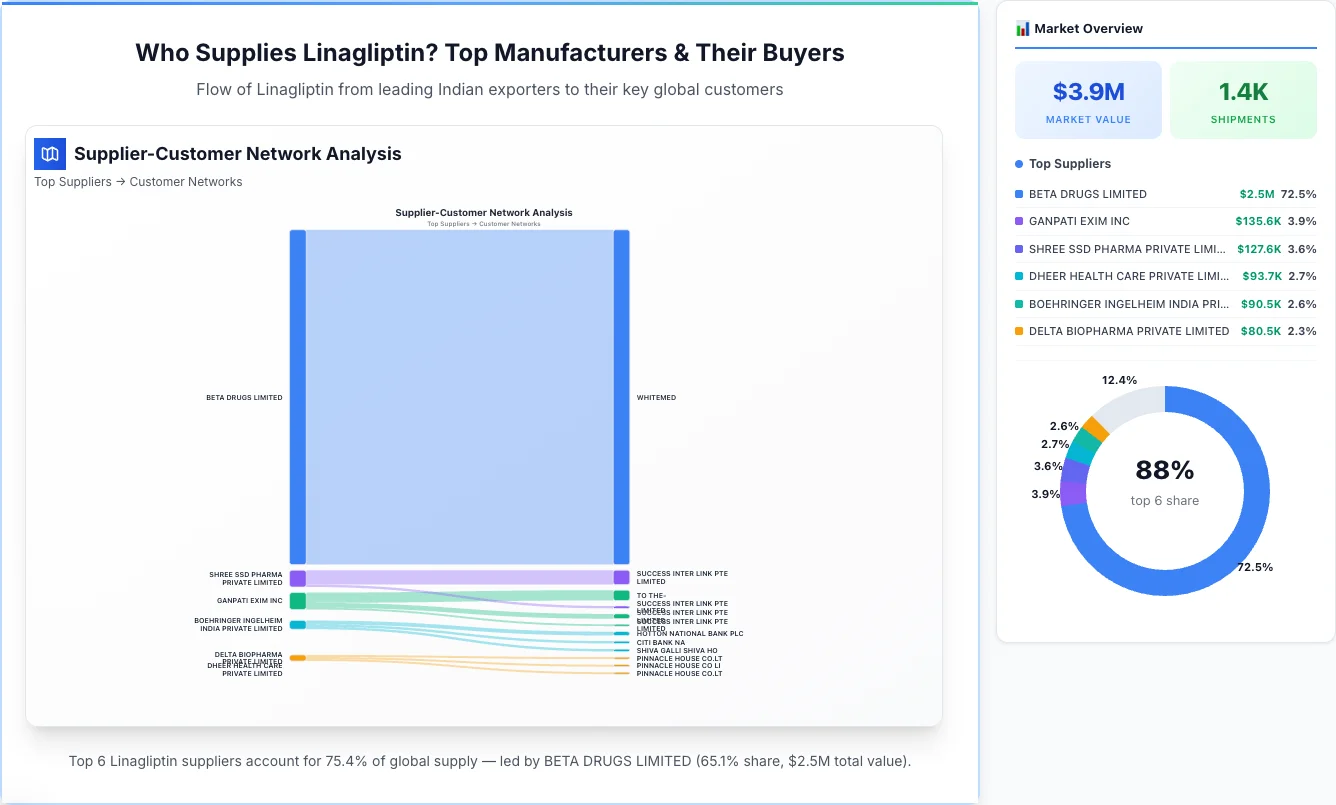
Task: Click the BOEHRINGER INGELHEIM green legend square
Action: (1017, 304)
